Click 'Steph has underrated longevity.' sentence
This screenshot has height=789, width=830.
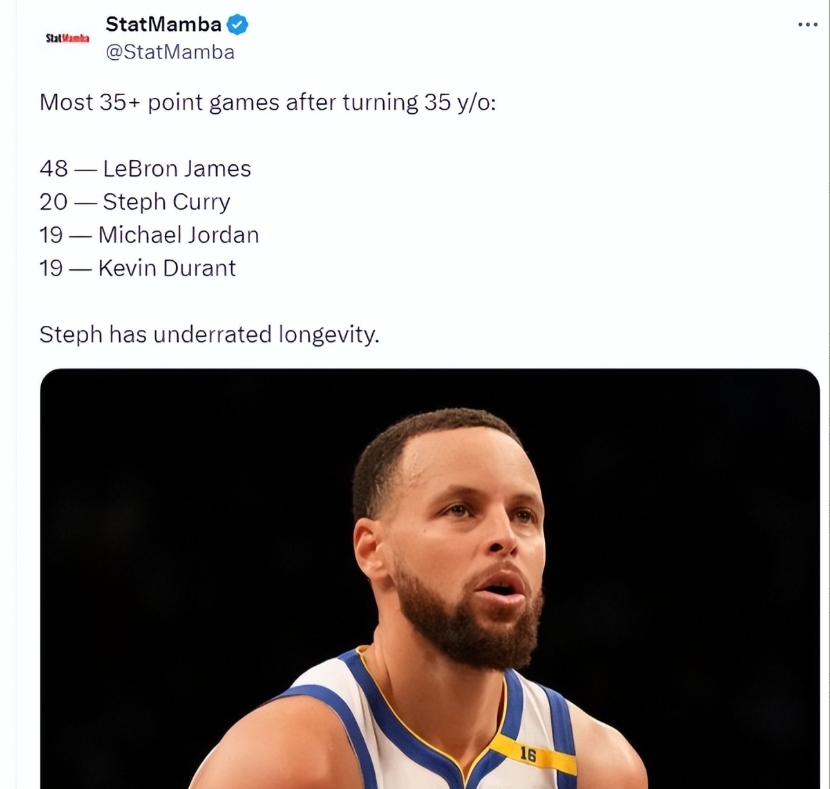209,334
